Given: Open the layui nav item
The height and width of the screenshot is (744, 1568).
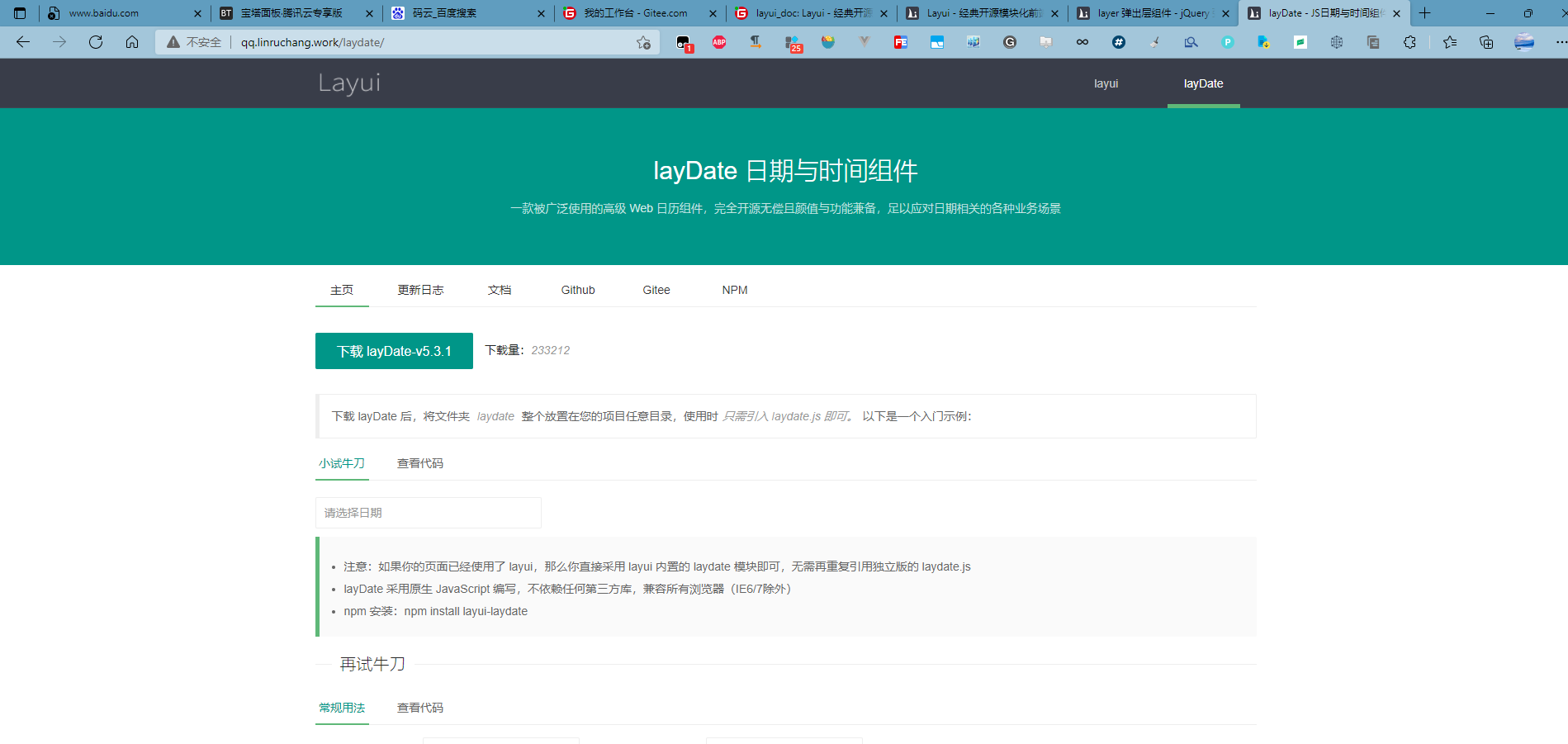Looking at the screenshot, I should click(1106, 83).
